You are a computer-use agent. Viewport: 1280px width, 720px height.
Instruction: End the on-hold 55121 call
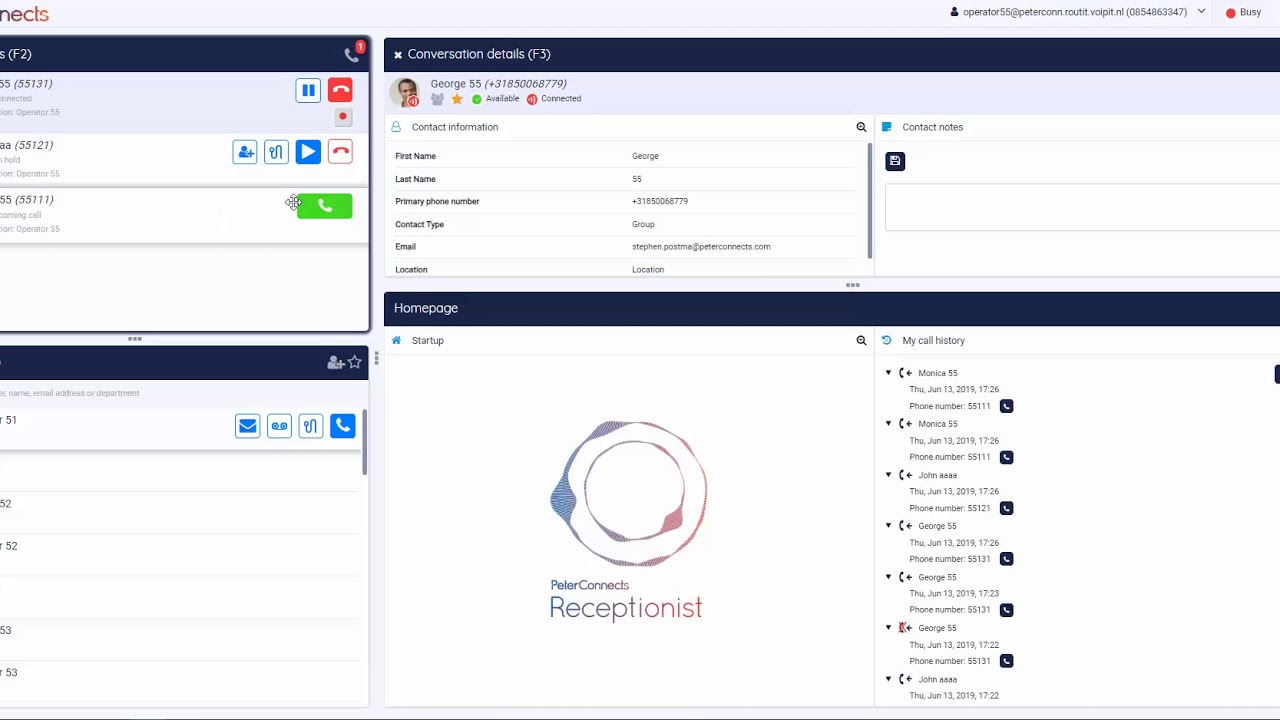340,152
